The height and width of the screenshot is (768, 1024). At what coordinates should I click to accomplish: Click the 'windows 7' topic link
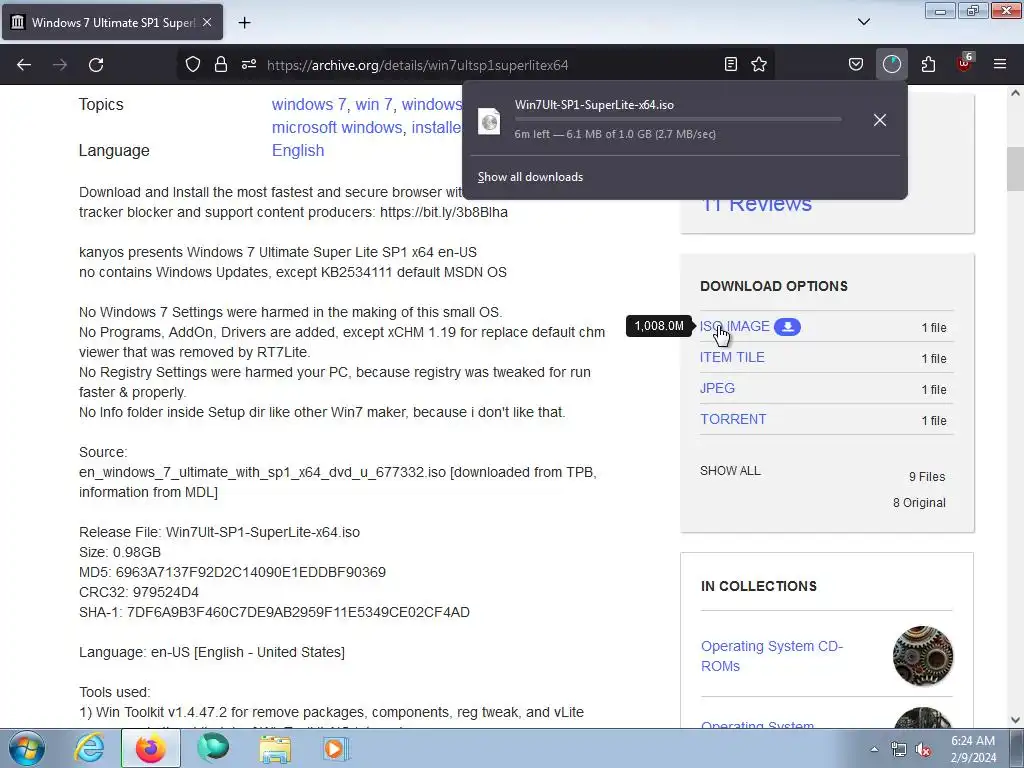(309, 104)
